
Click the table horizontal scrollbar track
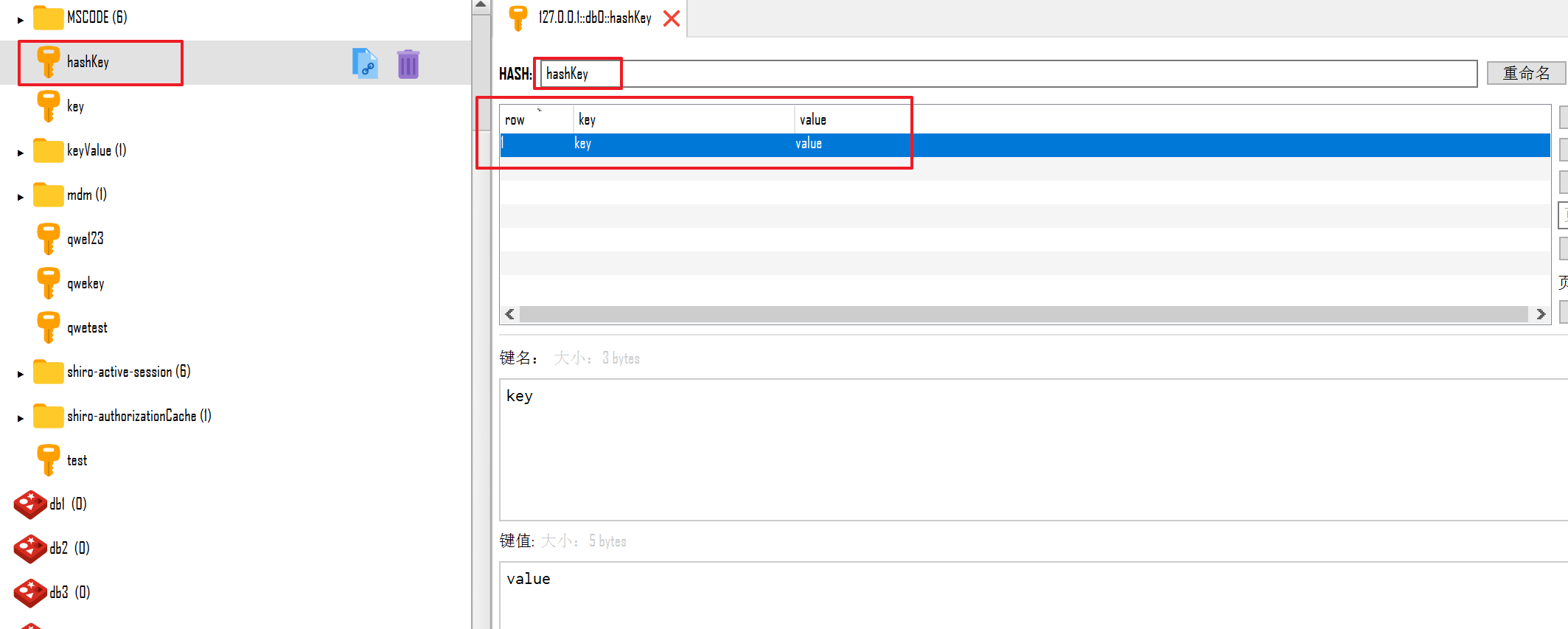coord(1024,314)
